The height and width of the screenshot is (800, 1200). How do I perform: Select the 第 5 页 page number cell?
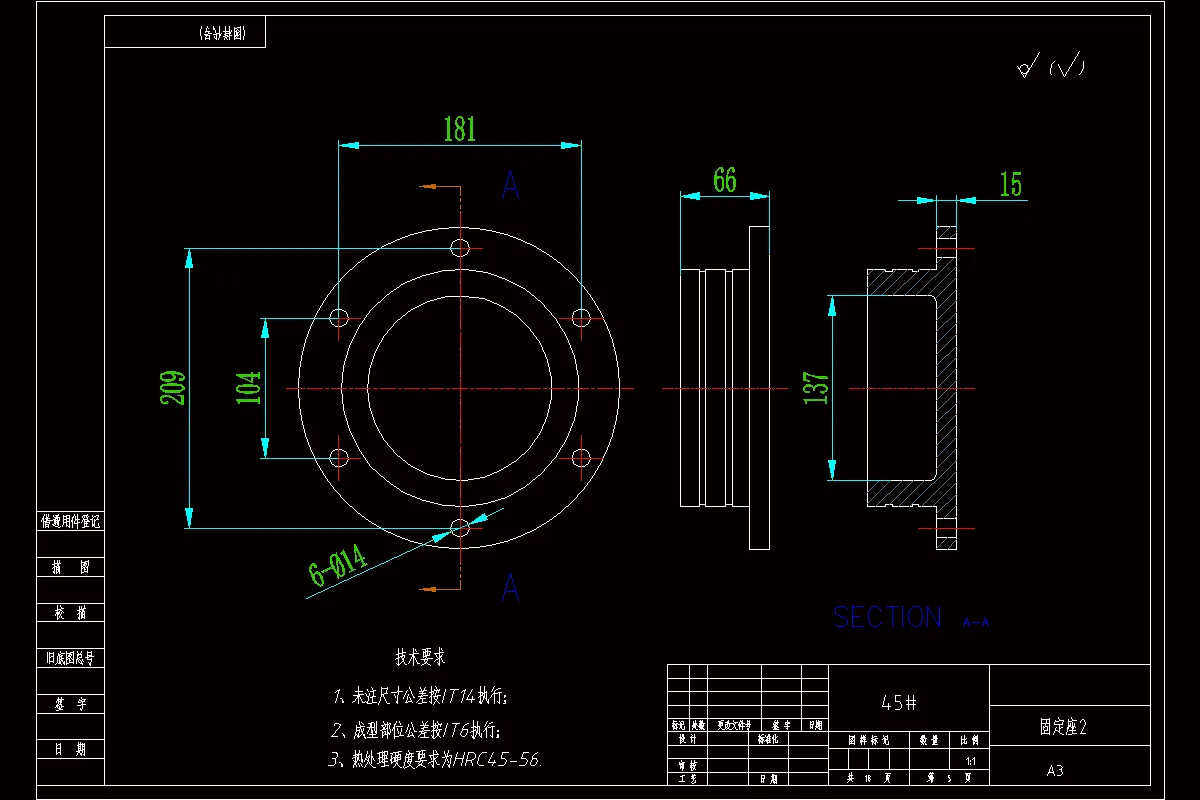(x=949, y=777)
